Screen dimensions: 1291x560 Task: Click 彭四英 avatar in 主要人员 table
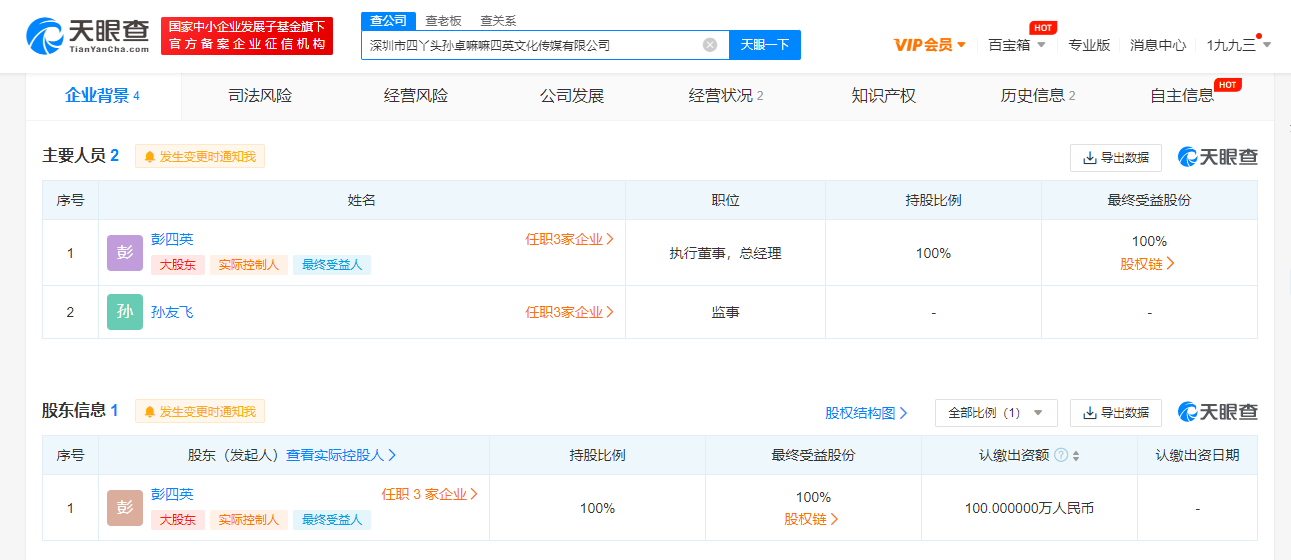click(x=125, y=253)
